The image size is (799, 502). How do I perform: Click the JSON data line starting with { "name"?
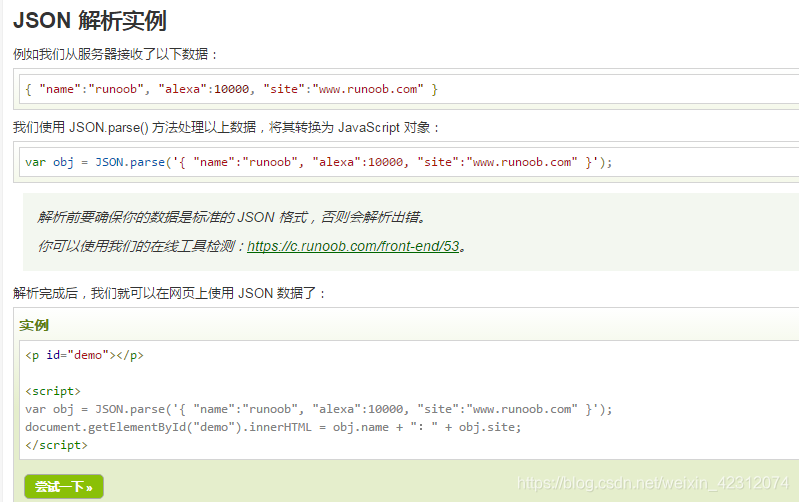[231, 89]
